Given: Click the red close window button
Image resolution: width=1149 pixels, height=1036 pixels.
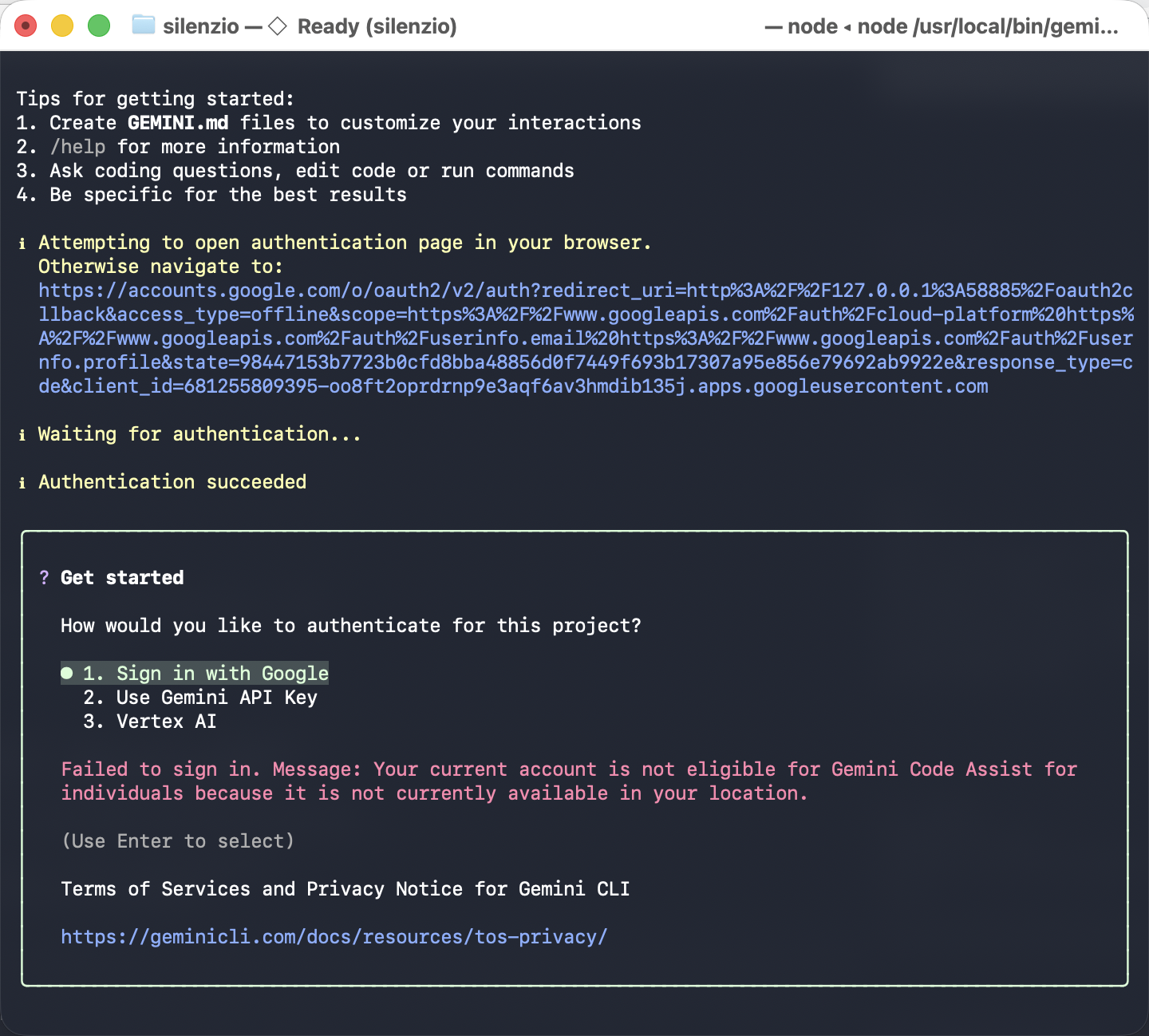Looking at the screenshot, I should [x=26, y=26].
